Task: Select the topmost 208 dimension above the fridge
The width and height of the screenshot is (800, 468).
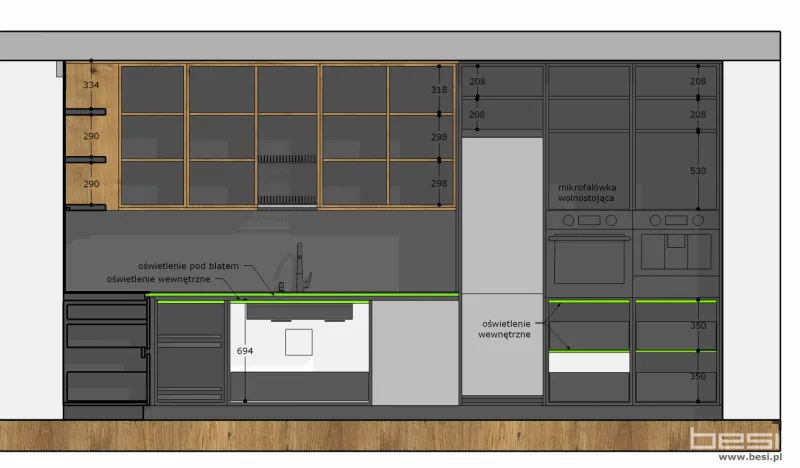Action: click(x=477, y=81)
